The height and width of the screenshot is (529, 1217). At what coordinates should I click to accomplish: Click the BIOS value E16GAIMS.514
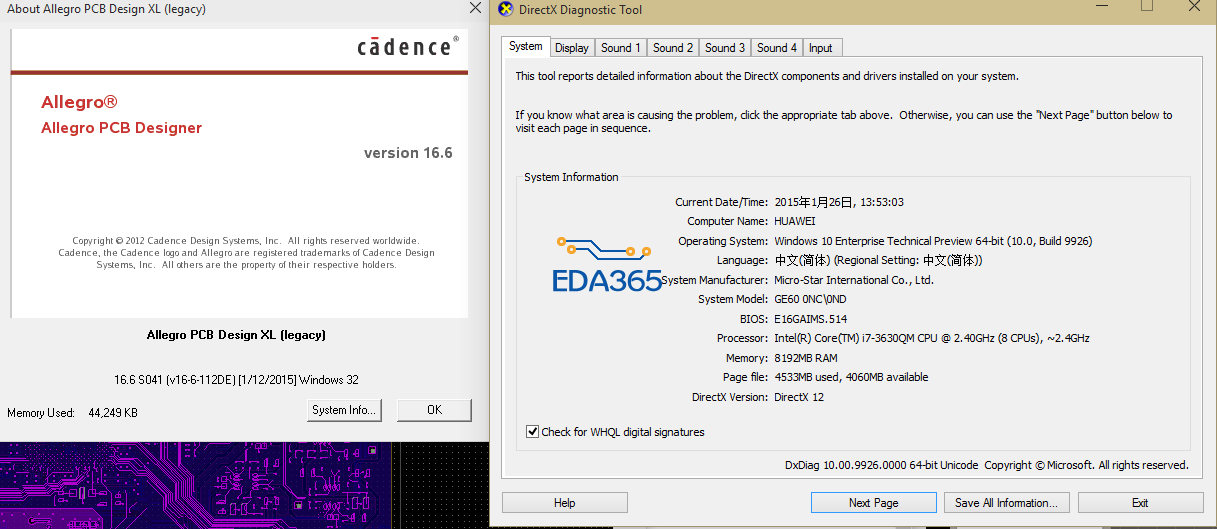[x=810, y=319]
